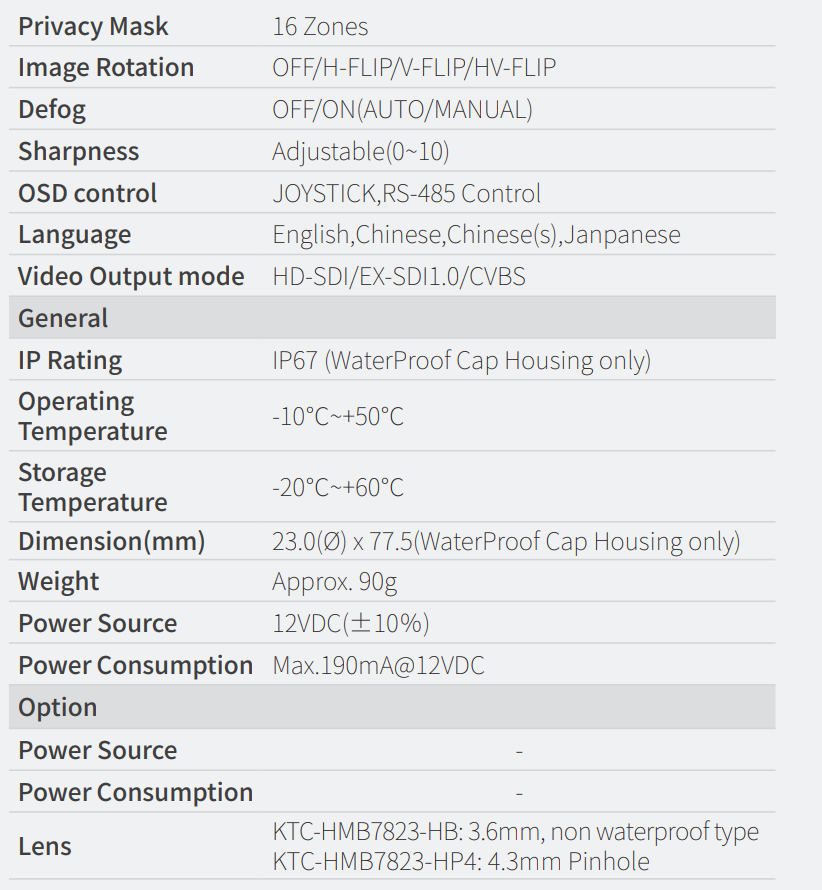Select the JOYSTICK,RS-485 Control text
Image resolution: width=822 pixels, height=890 pixels.
(406, 193)
